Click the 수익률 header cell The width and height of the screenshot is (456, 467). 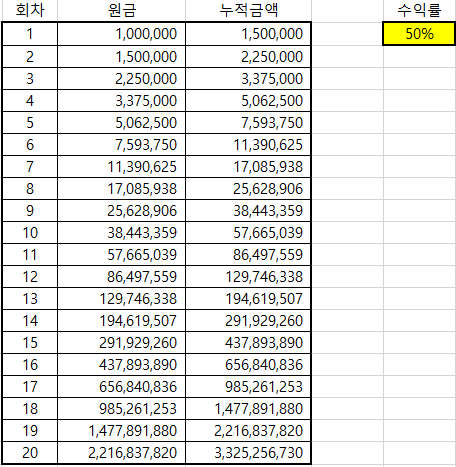(x=419, y=11)
